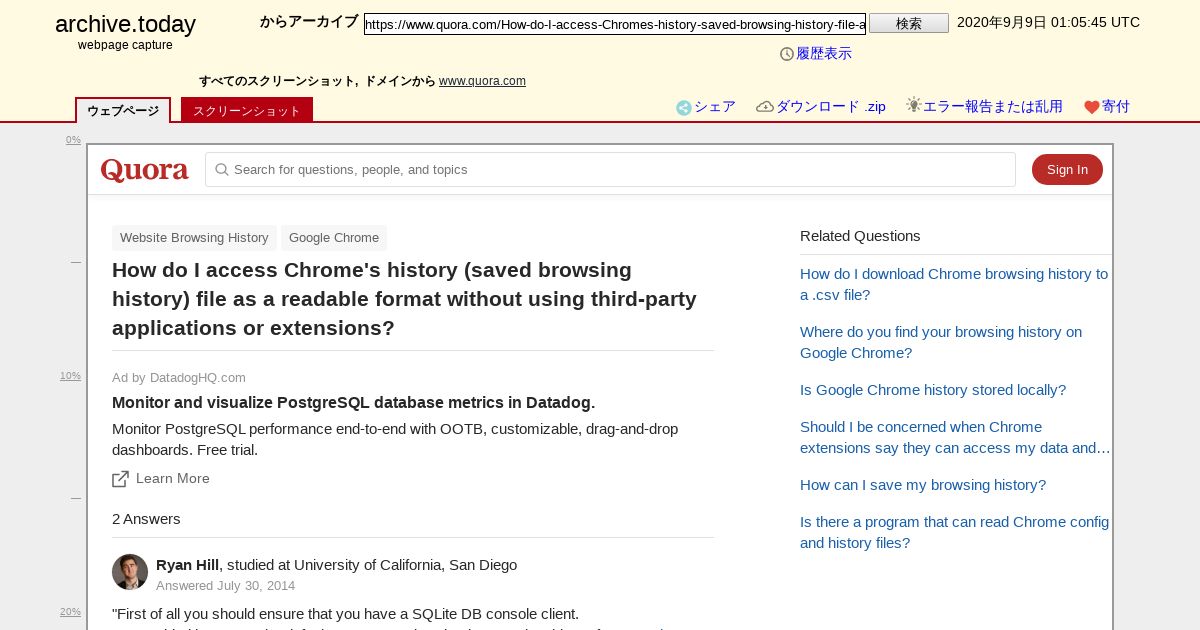The image size is (1200, 630).
Task: Click Answered July 30, 2014 timestamp
Action: [225, 586]
